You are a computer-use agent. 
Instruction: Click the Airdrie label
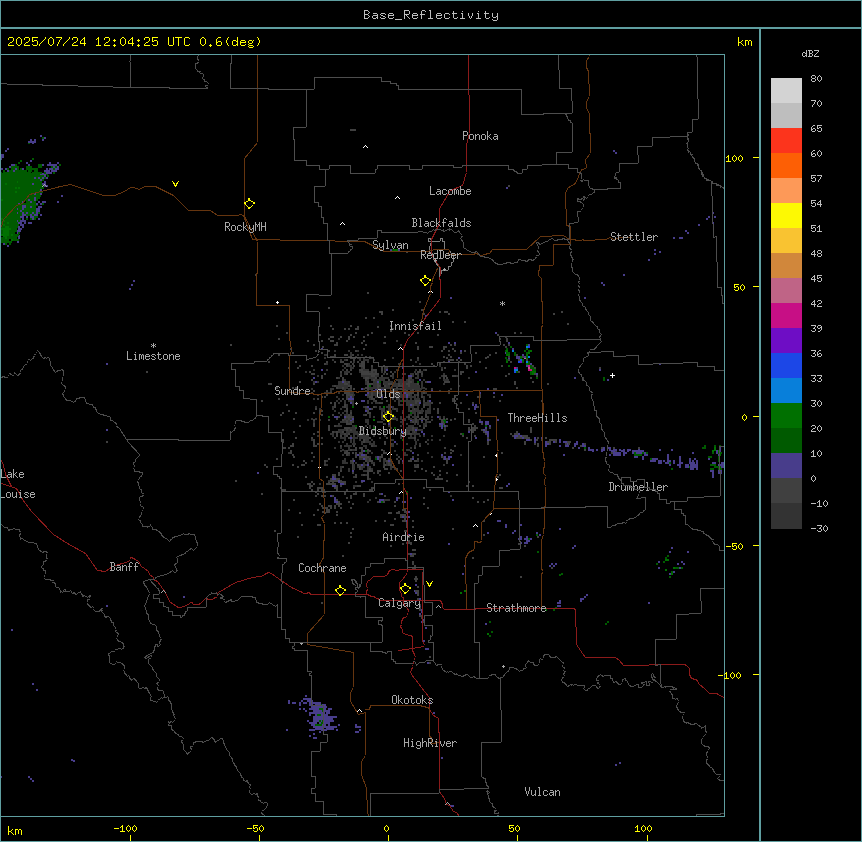coord(404,537)
